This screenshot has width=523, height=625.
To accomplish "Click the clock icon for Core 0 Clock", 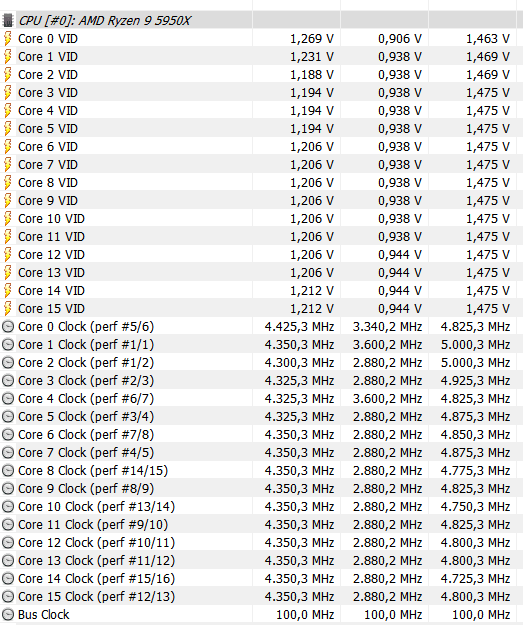I will 8,327.
